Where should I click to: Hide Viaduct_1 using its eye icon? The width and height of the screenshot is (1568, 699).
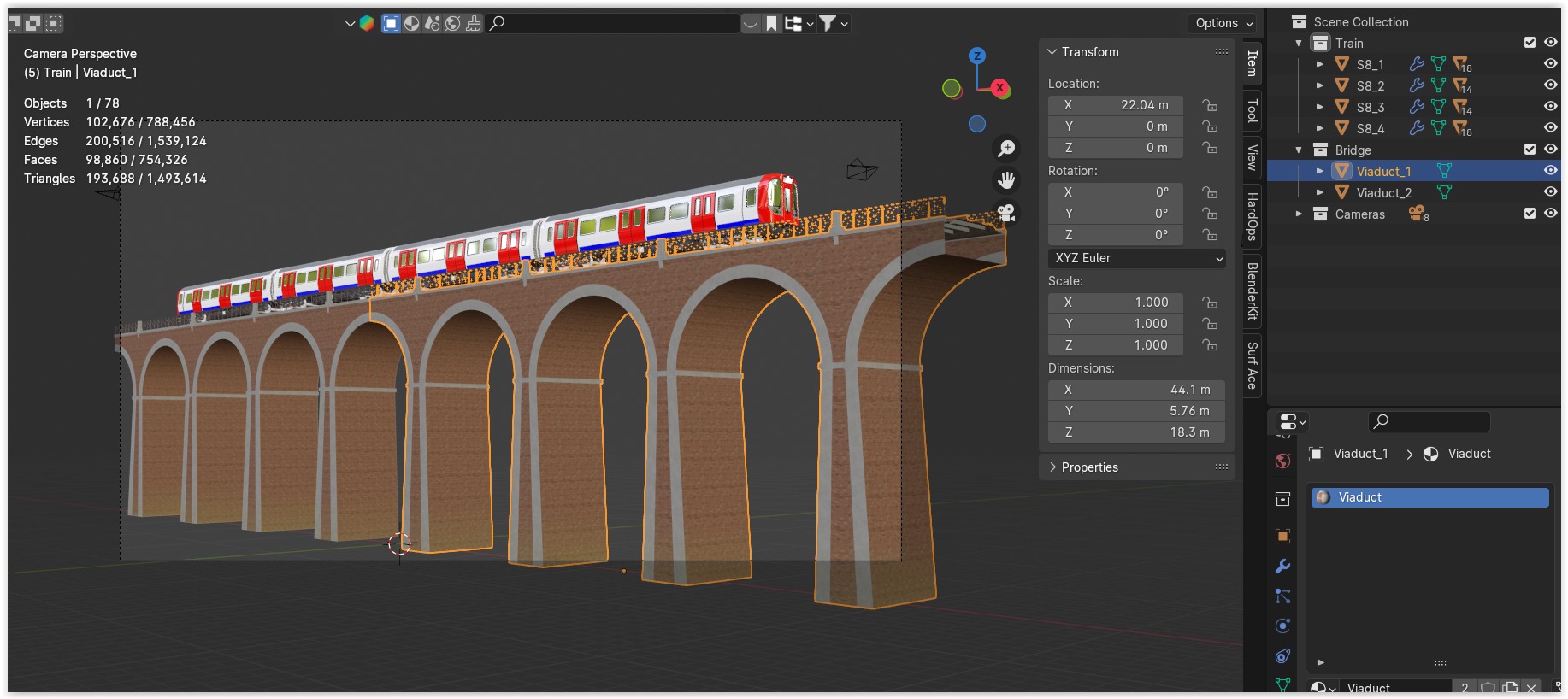click(x=1550, y=171)
